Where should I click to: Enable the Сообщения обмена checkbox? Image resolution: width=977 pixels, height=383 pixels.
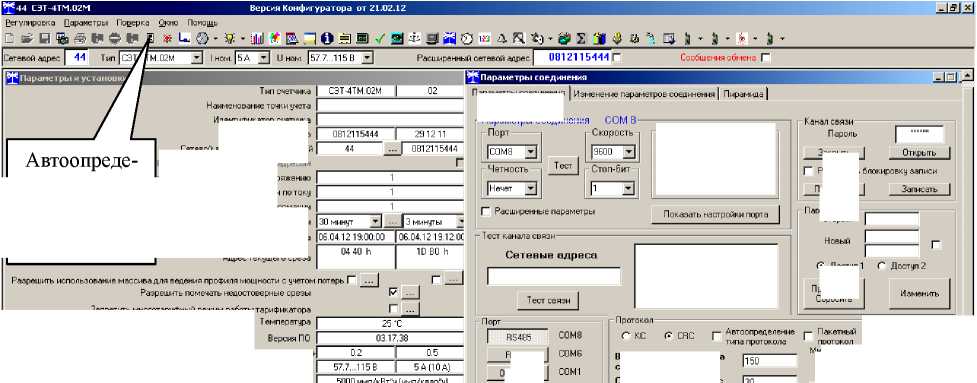[766, 57]
